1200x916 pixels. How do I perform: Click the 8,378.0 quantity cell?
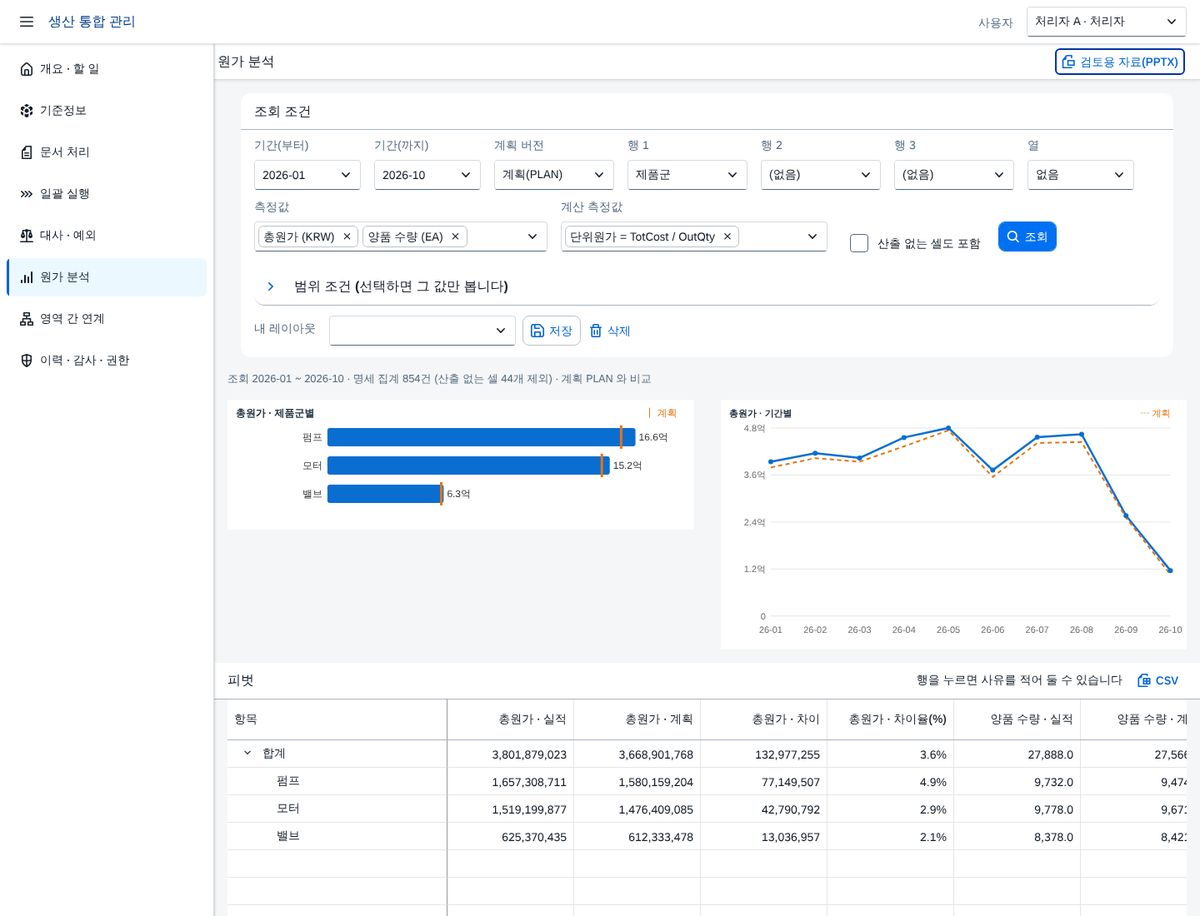pyautogui.click(x=1017, y=837)
